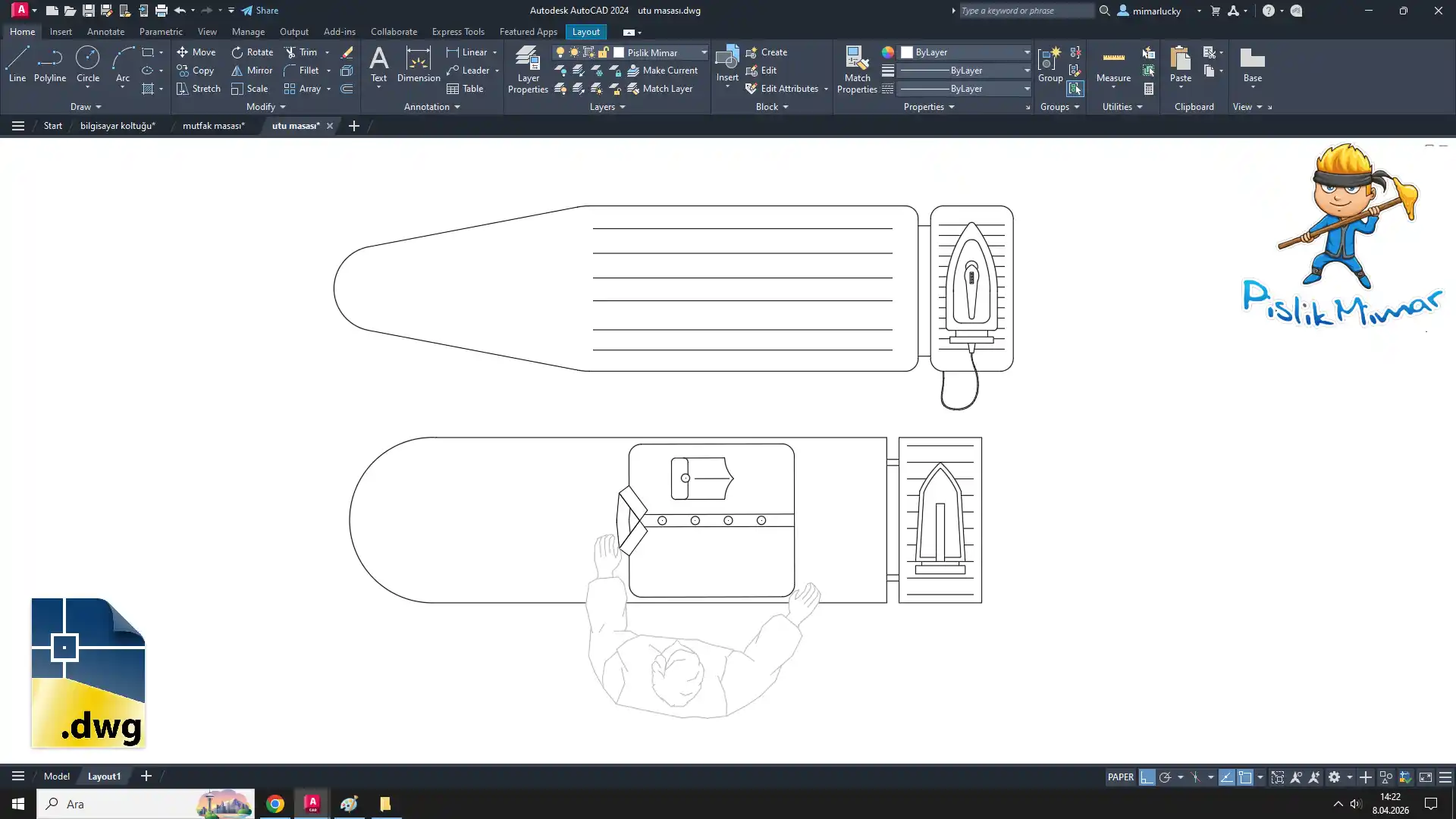This screenshot has height=819, width=1456.
Task: Toggle object snap tracking in status bar
Action: click(1226, 777)
